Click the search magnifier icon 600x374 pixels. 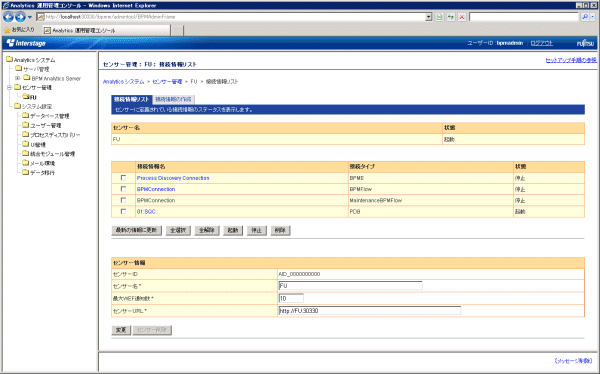(585, 17)
